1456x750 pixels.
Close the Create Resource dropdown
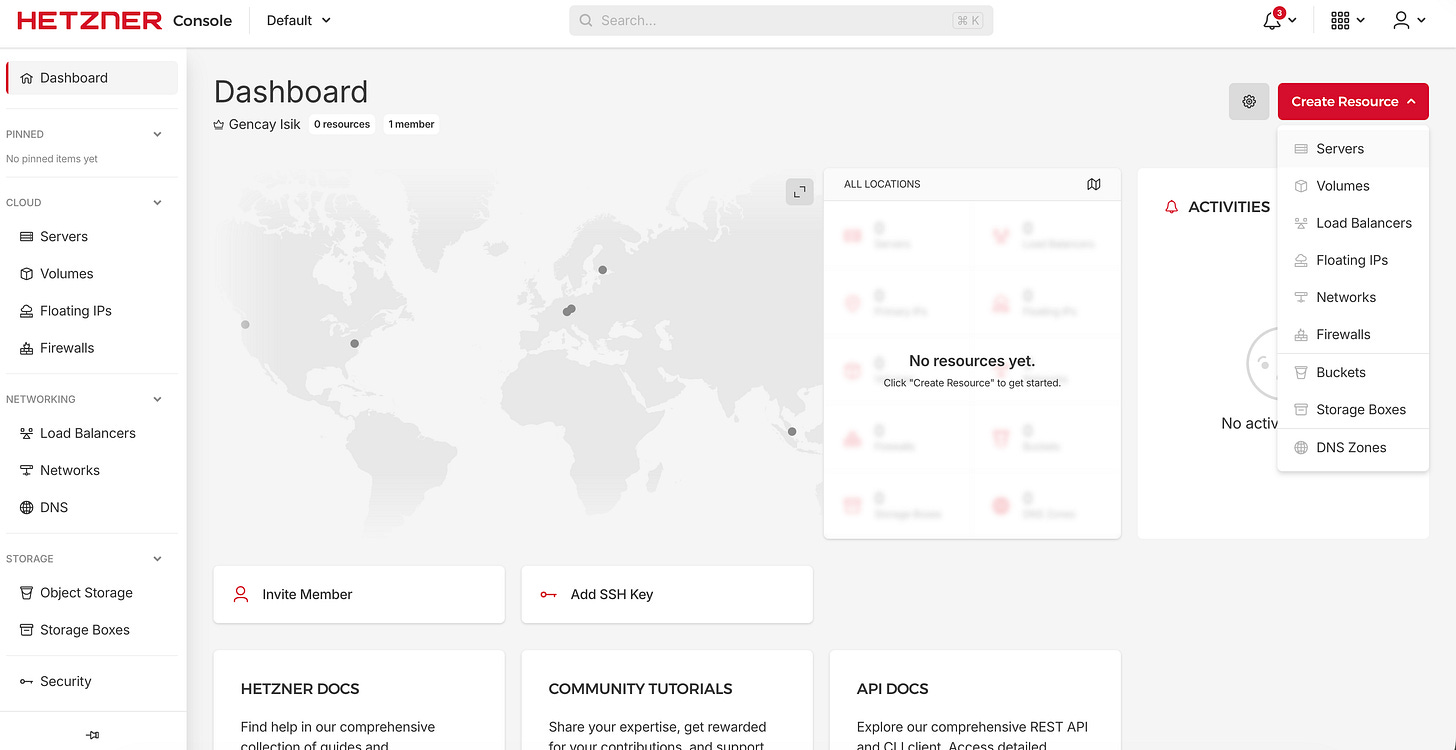(1353, 101)
